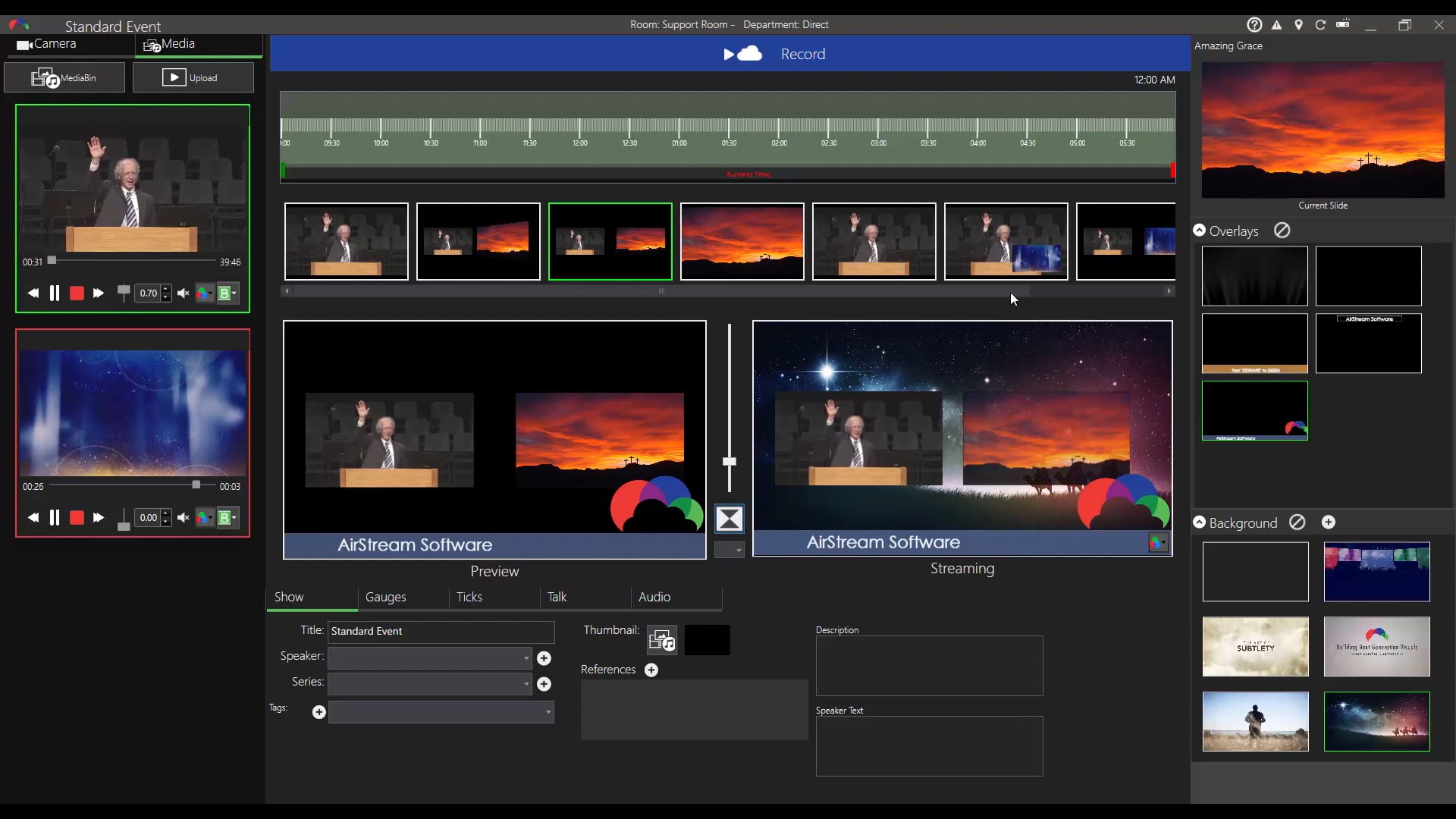The width and height of the screenshot is (1456, 819).
Task: Switch to the Gauges tab
Action: pos(385,597)
